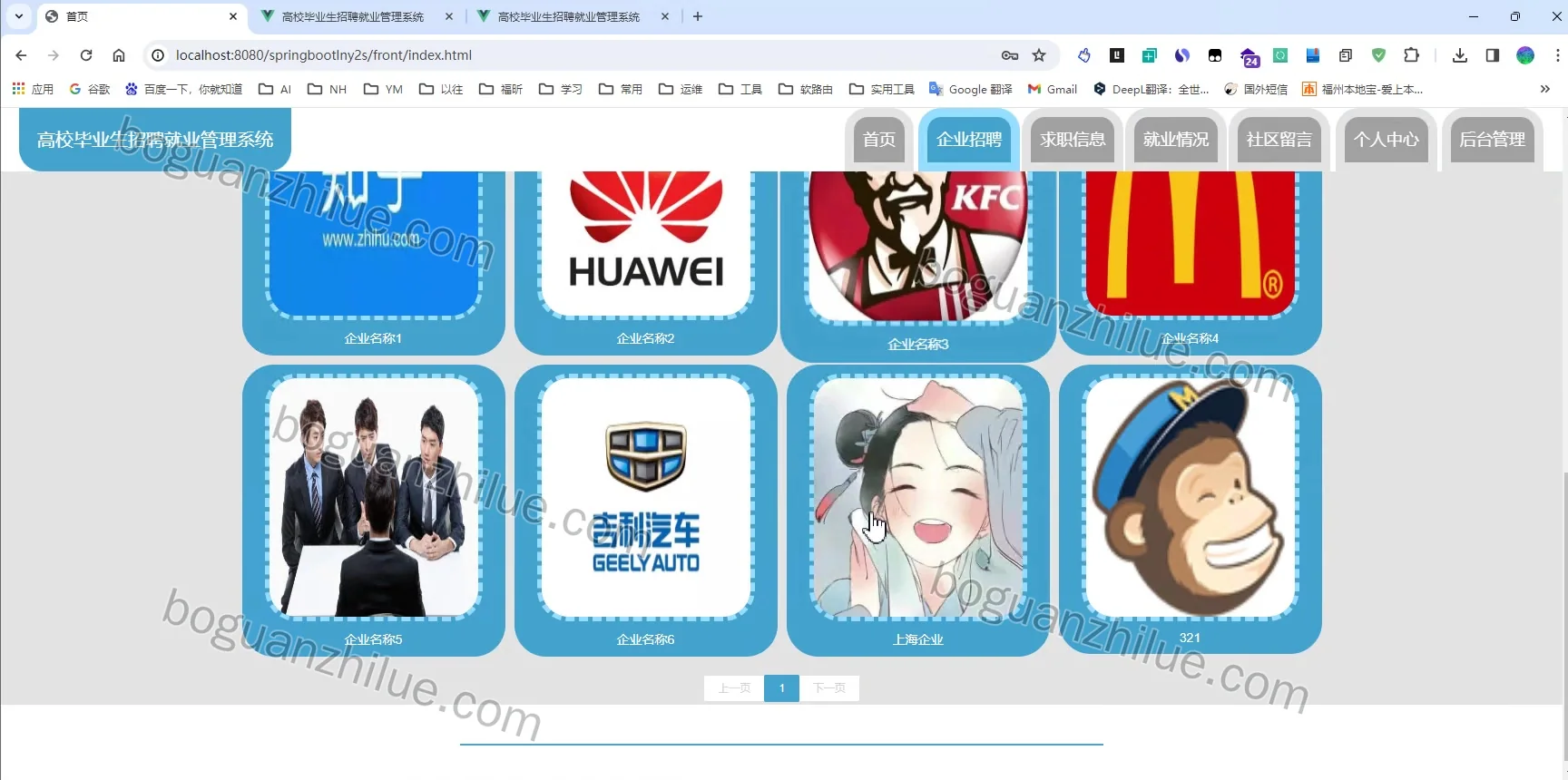This screenshot has width=1568, height=780.
Task: Open the Google 翻译 bookmark
Action: click(x=970, y=89)
